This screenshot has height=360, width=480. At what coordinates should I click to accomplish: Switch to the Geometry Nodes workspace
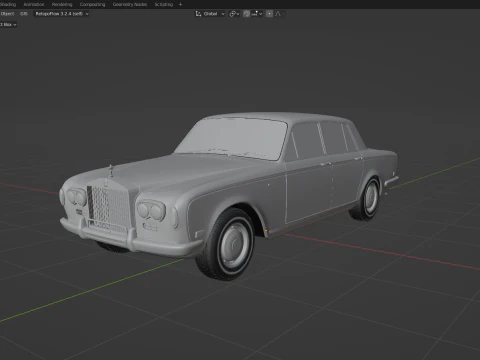click(130, 4)
